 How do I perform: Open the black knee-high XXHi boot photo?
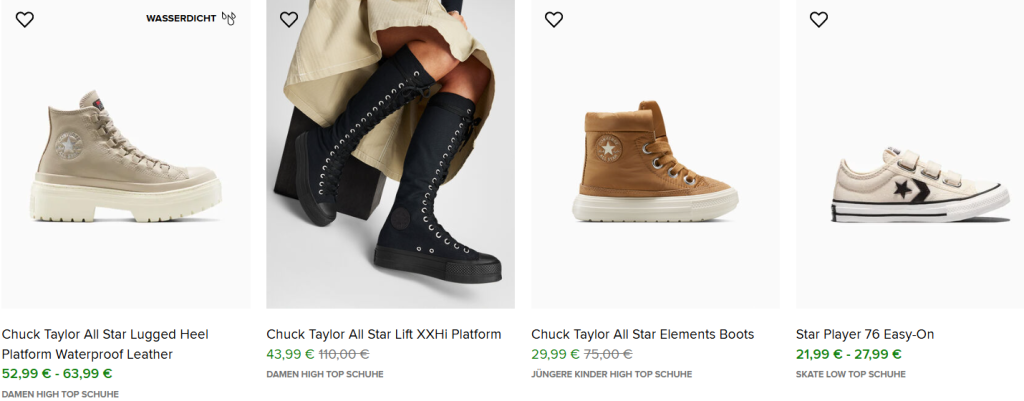(x=390, y=160)
